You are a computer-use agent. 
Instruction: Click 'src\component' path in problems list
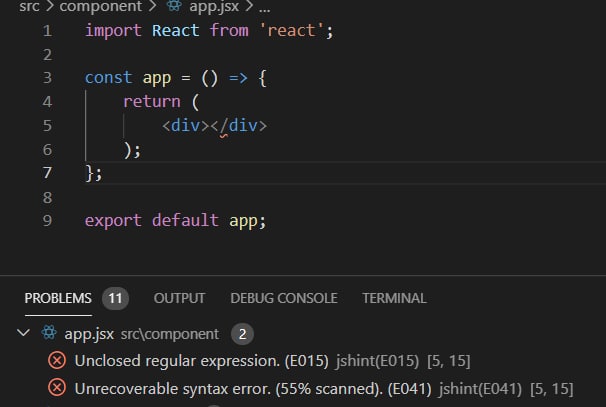pos(170,334)
